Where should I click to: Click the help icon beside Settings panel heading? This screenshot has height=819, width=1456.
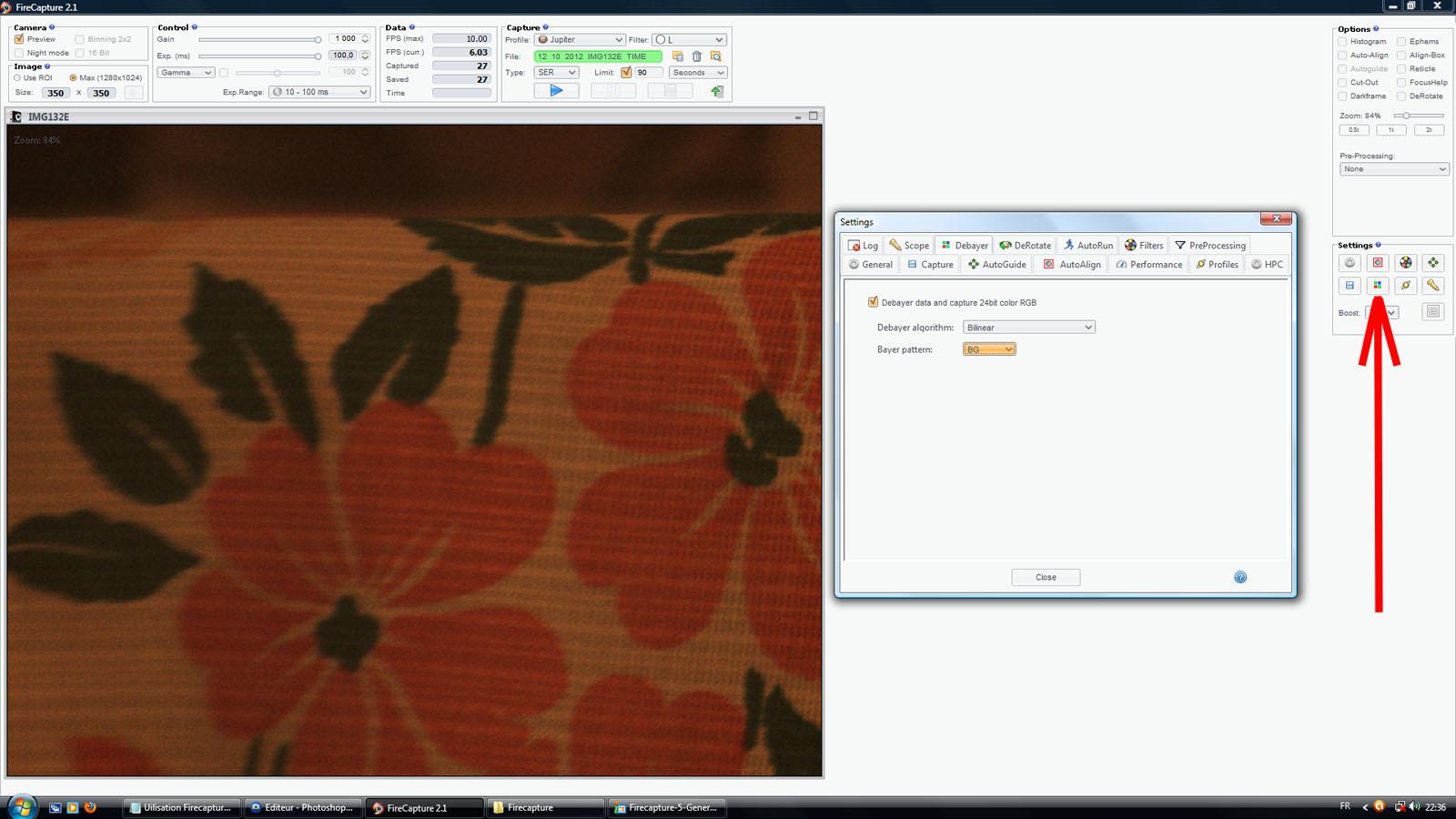[1379, 245]
